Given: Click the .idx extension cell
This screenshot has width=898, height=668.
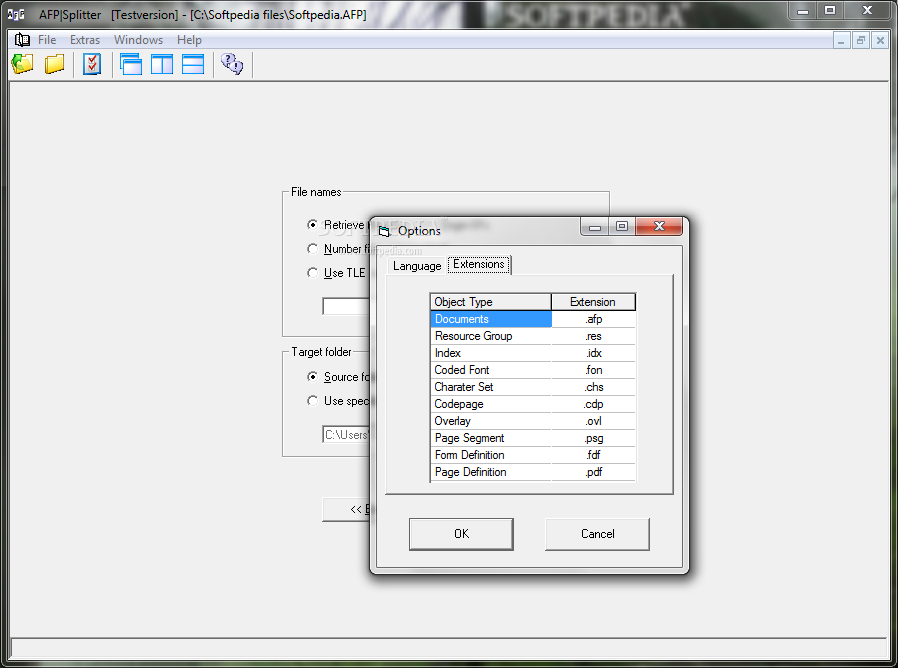Looking at the screenshot, I should pos(594,353).
